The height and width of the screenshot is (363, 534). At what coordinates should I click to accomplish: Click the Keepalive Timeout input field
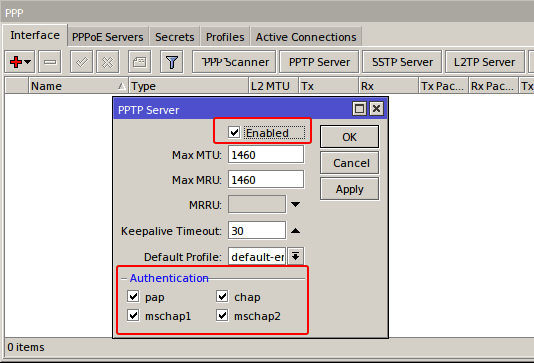tap(257, 231)
